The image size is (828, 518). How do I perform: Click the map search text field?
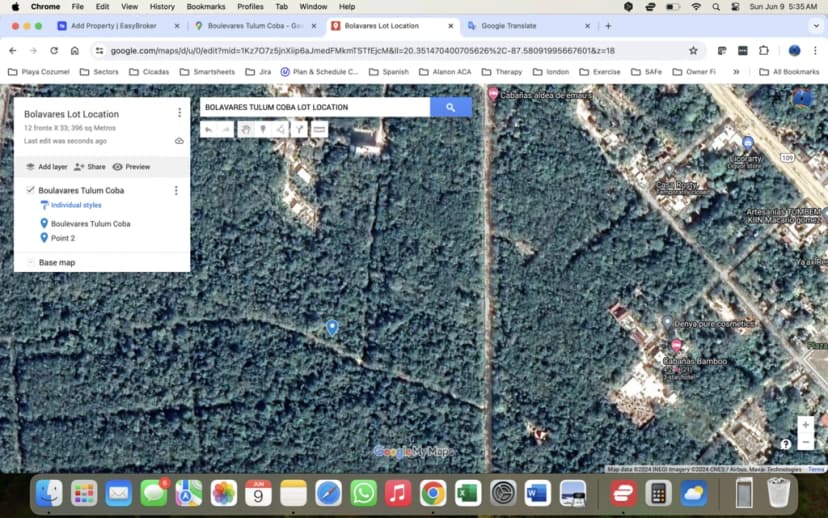pos(314,107)
